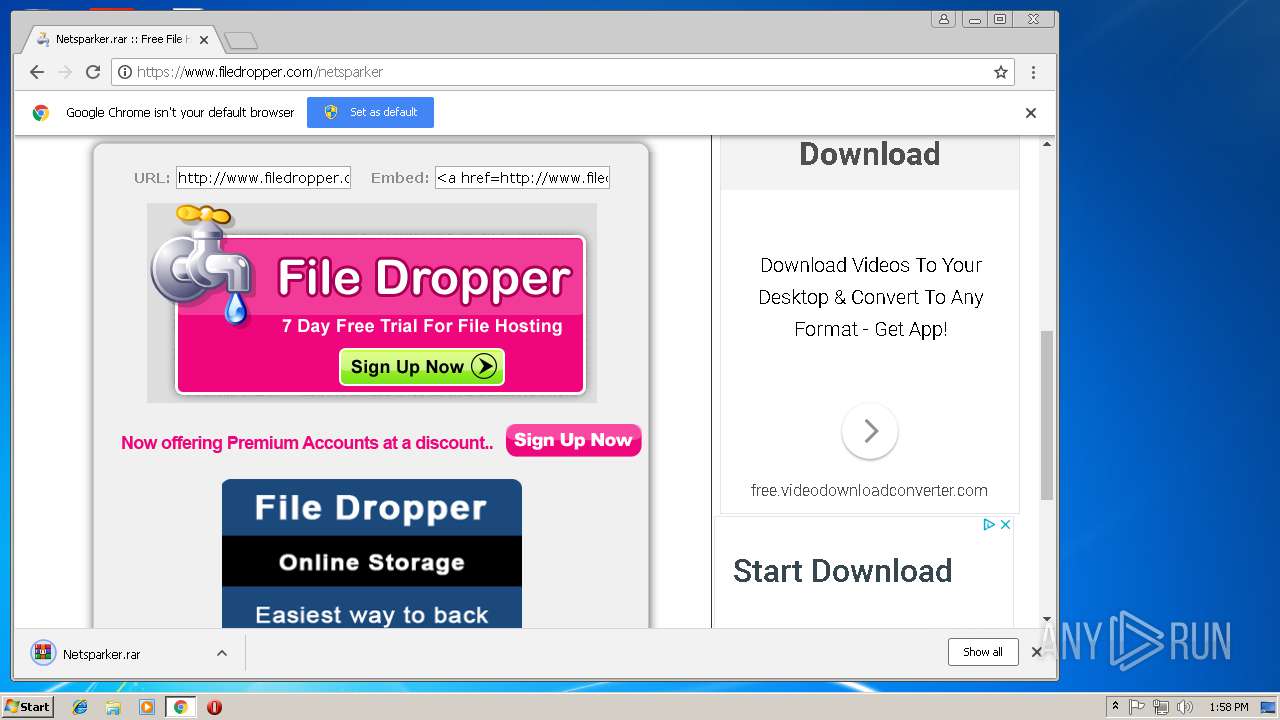Viewport: 1280px width, 720px height.
Task: Click the system clock 1:58 PM
Action: [1228, 707]
